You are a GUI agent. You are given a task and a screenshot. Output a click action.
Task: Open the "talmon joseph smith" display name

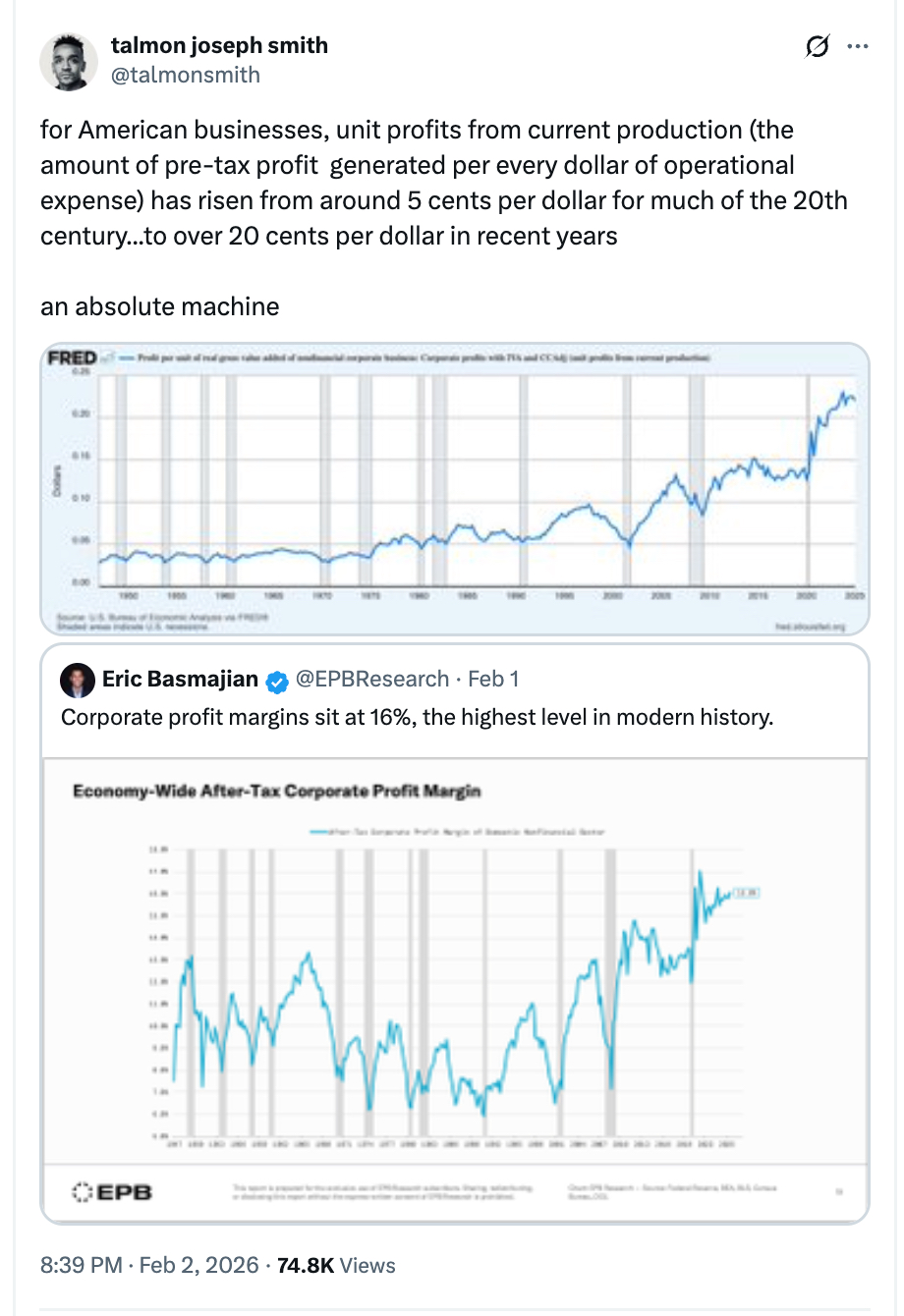pyautogui.click(x=219, y=45)
